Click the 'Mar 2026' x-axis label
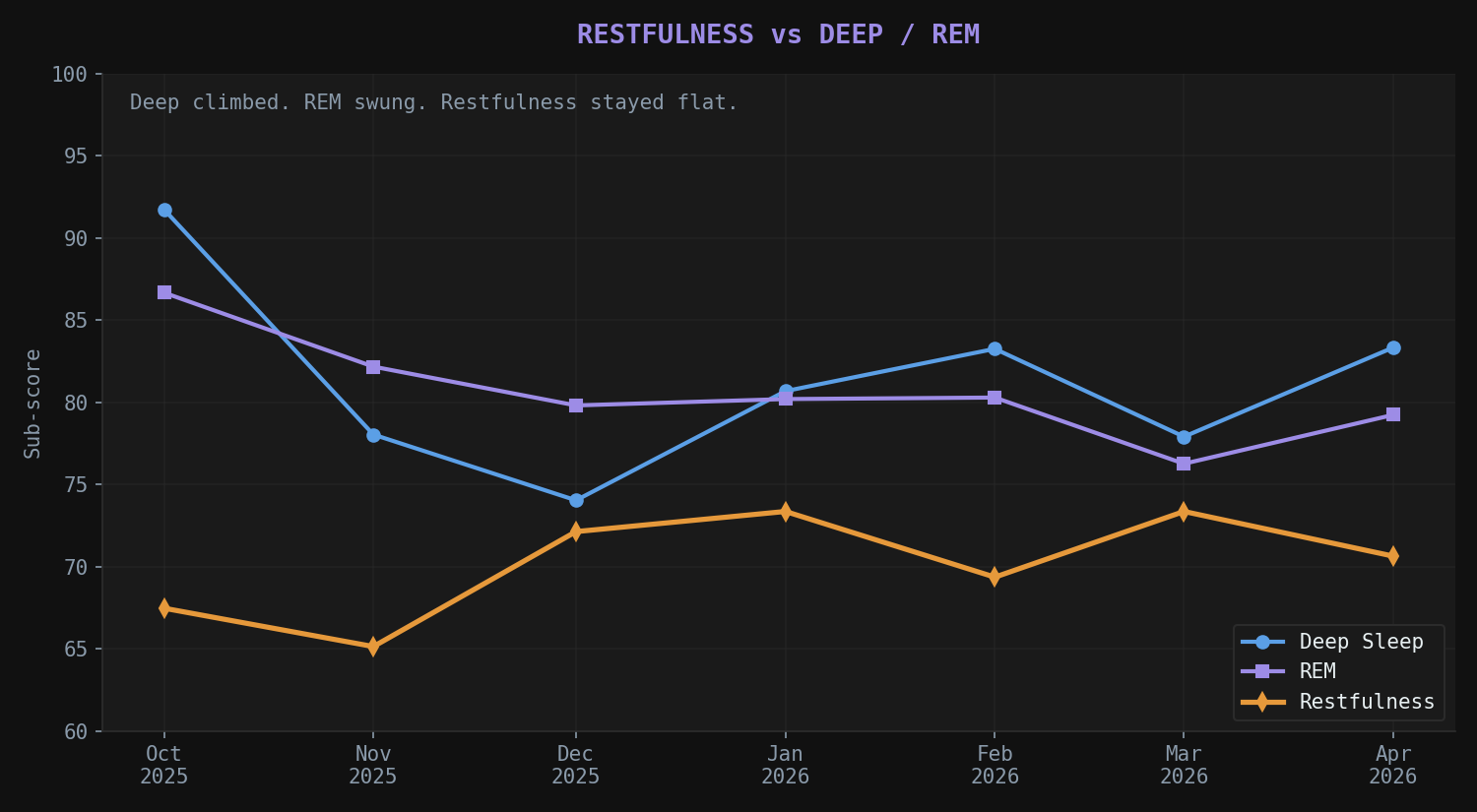Screen dimensions: 1477x812 point(1184,765)
